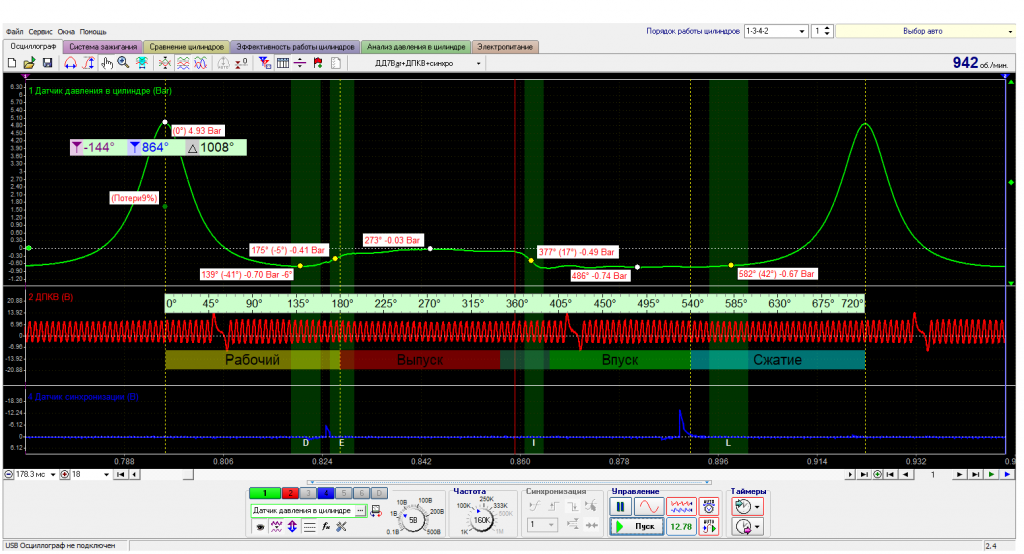Click the 12.78 voltage readout button
The height and width of the screenshot is (554, 1024).
(681, 527)
